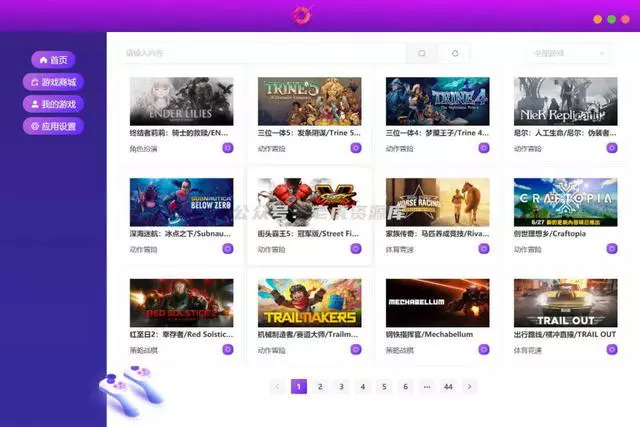Go to pagination page 3
The width and height of the screenshot is (640, 427).
click(341, 387)
